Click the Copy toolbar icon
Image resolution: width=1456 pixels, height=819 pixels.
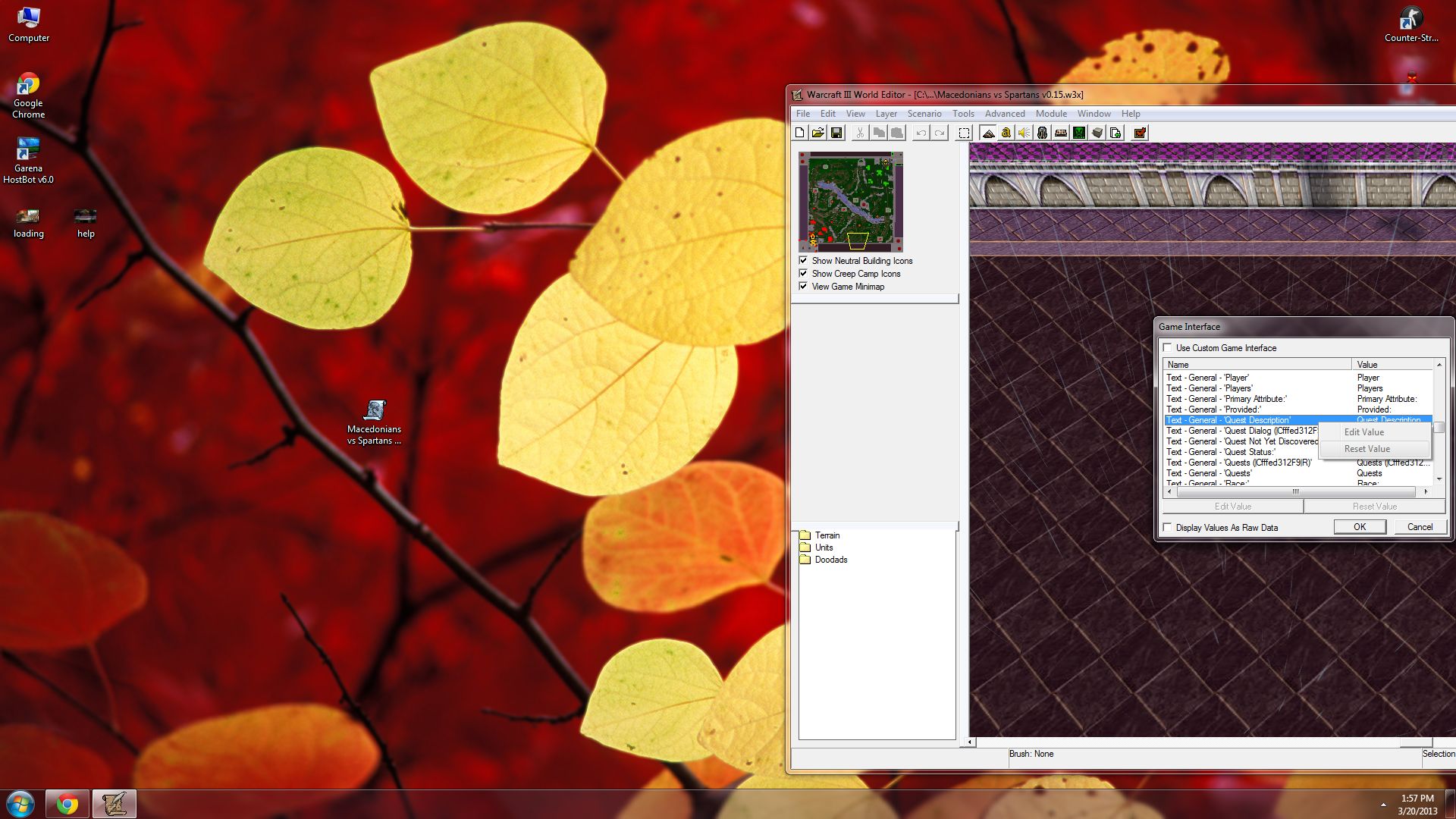pyautogui.click(x=878, y=133)
